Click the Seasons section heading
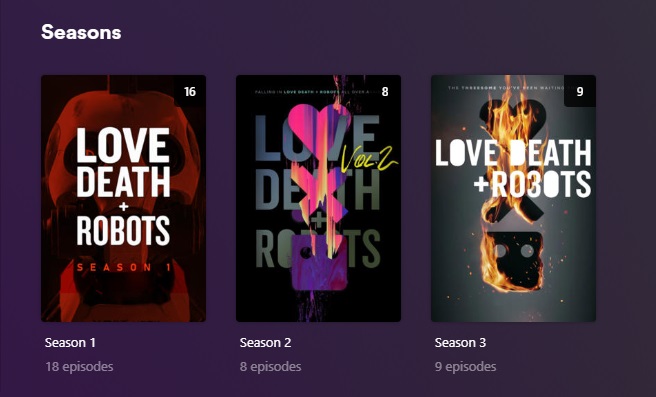 pyautogui.click(x=81, y=32)
